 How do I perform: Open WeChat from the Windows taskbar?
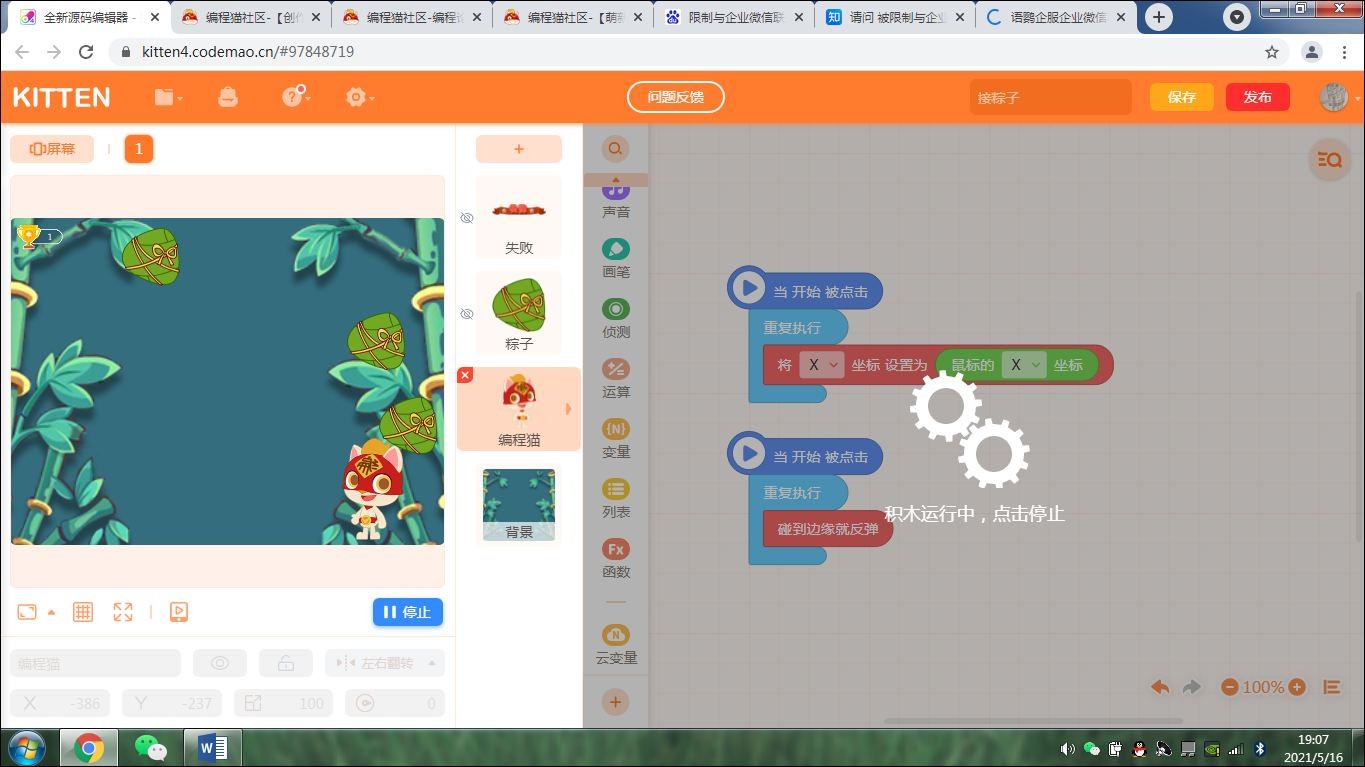pos(151,747)
